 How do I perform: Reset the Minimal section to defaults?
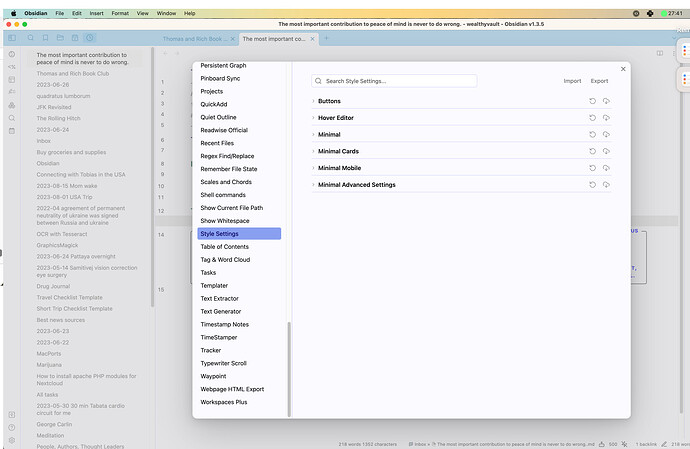[592, 135]
